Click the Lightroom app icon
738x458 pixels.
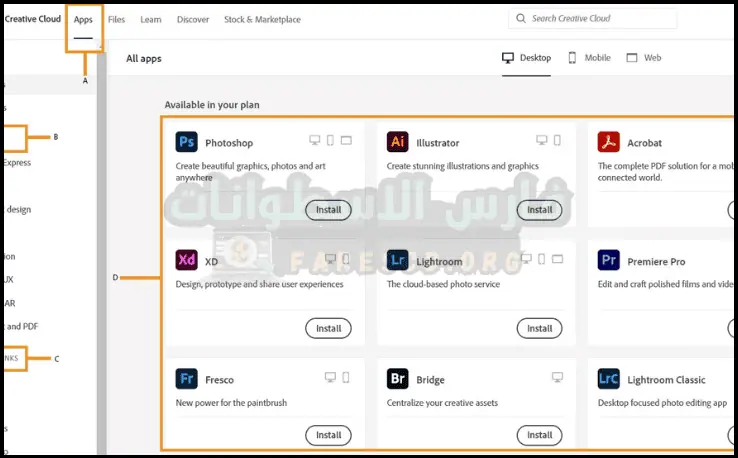coord(398,261)
